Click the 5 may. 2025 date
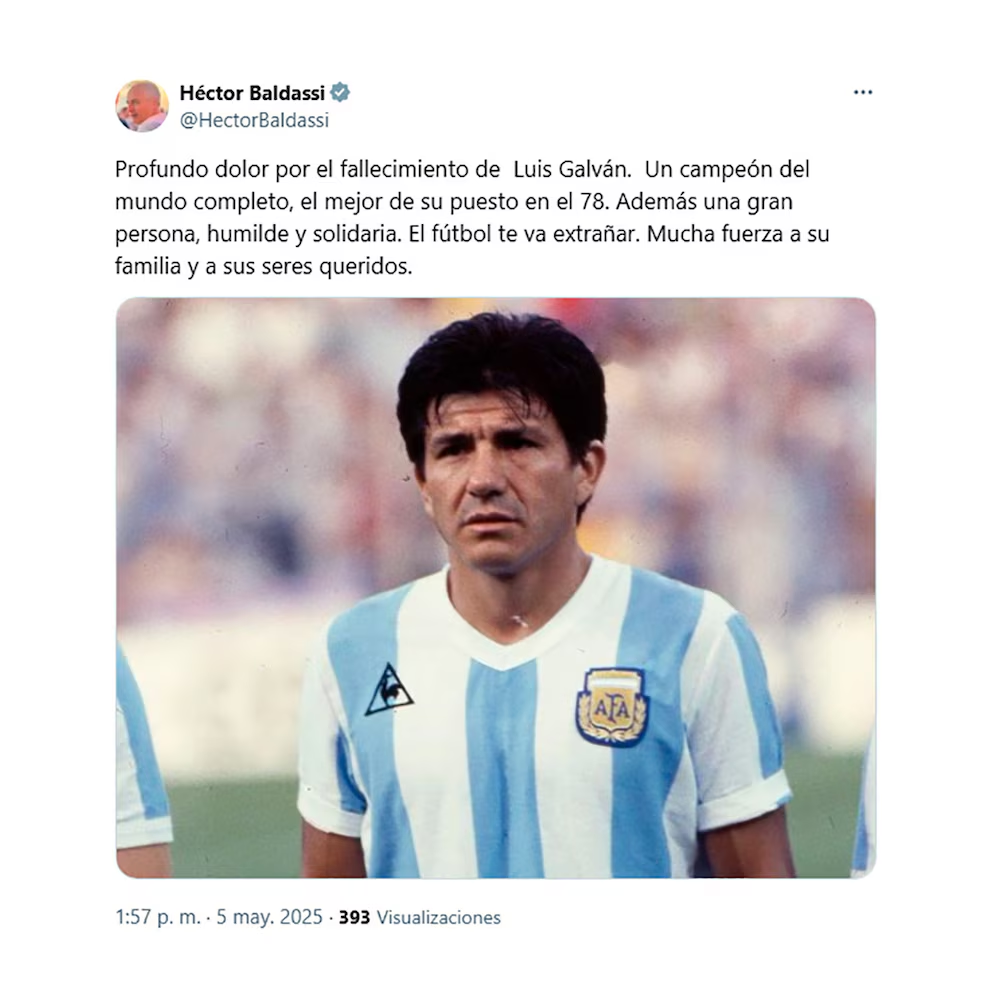The image size is (992, 992). (x=270, y=917)
